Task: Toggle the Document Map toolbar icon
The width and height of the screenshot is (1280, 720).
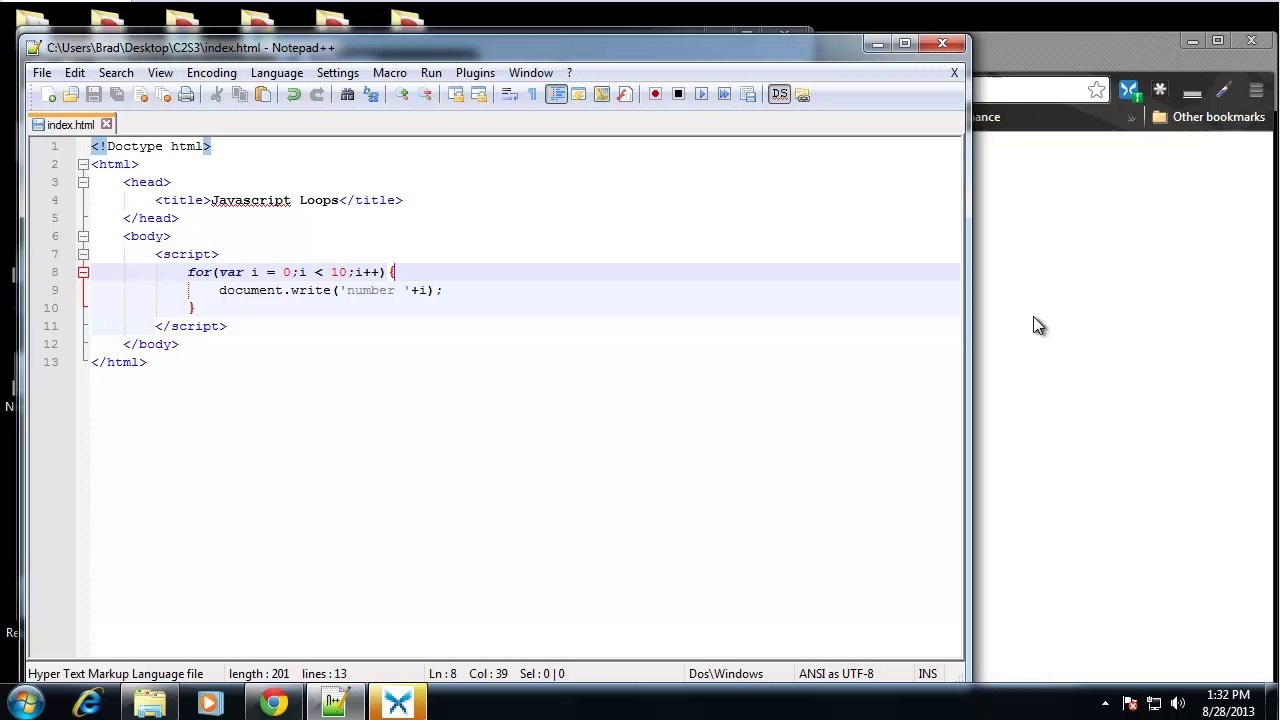Action: [x=601, y=94]
